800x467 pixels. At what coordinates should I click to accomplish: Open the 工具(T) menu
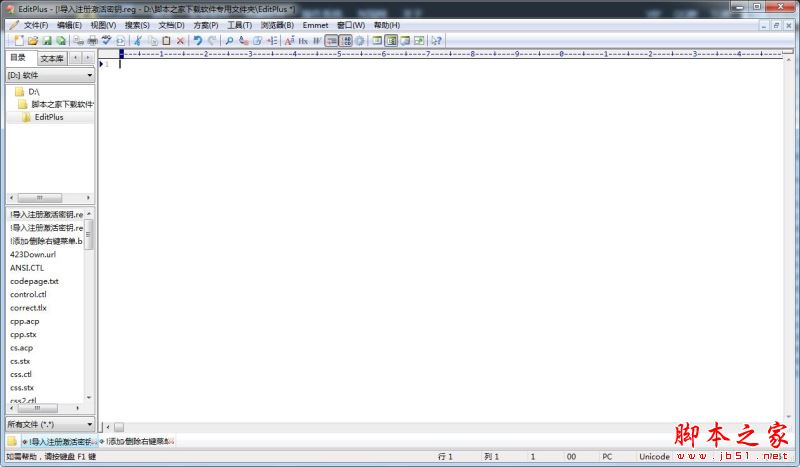click(x=239, y=25)
